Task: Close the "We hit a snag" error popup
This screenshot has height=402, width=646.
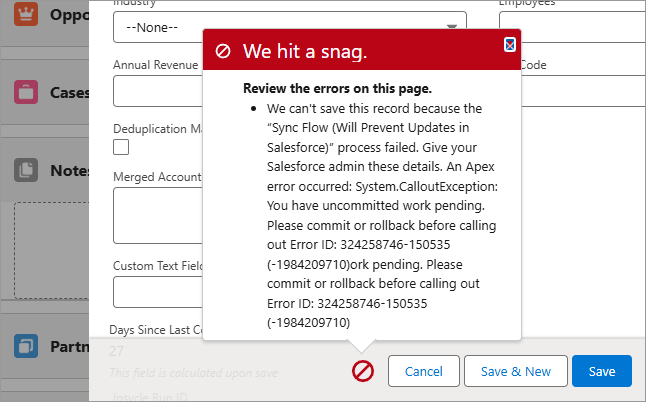Action: pos(510,44)
